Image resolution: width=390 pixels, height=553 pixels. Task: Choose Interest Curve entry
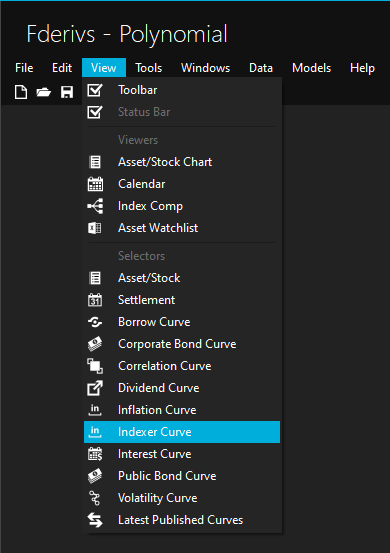click(182, 454)
